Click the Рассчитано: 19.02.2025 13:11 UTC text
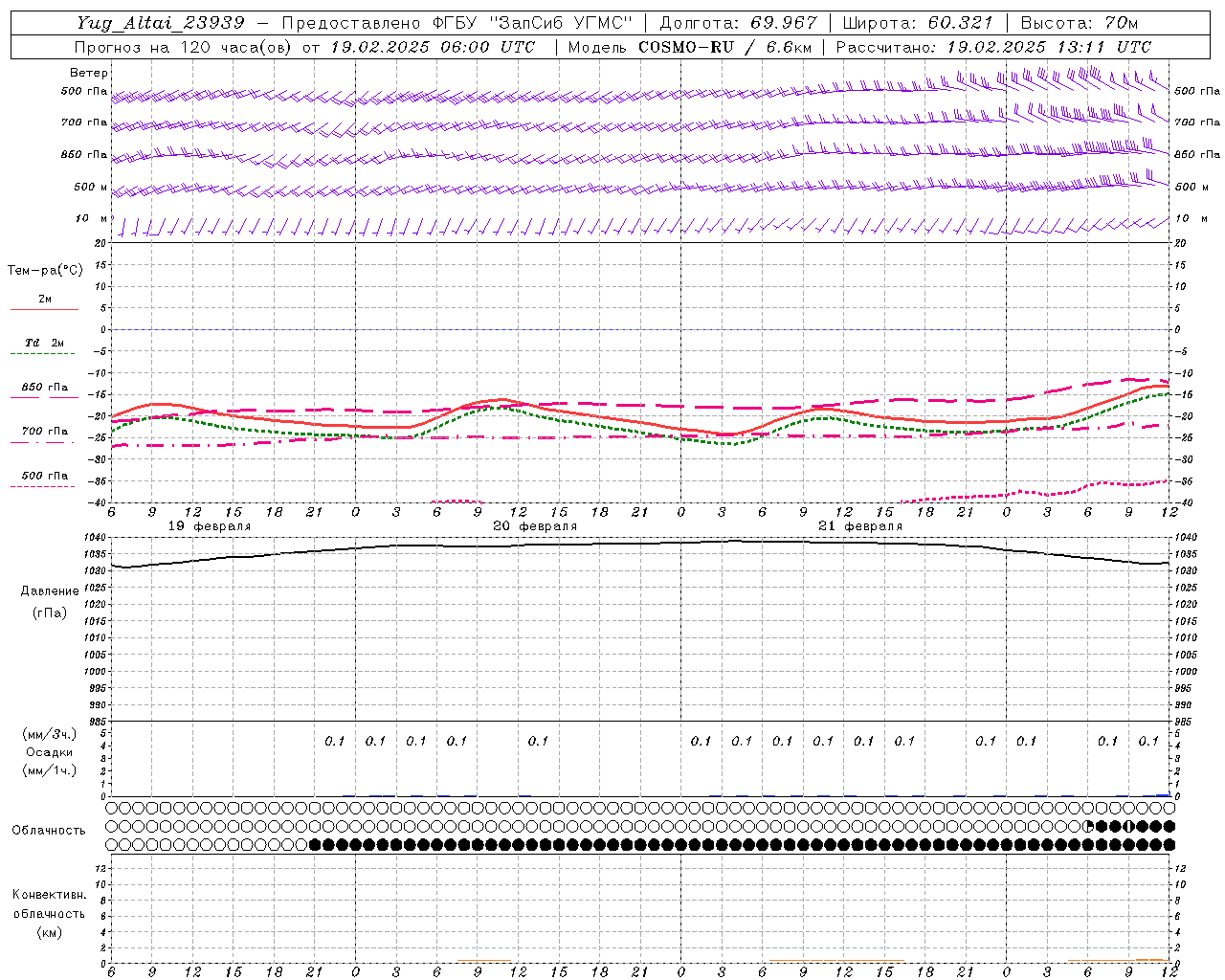The image size is (1225, 980). click(x=992, y=47)
